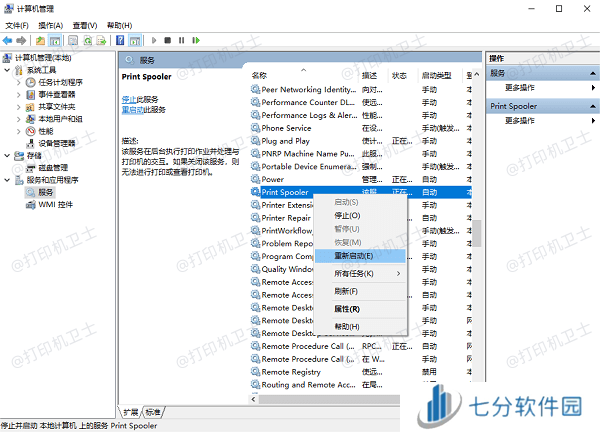This screenshot has height=432, width=600.
Task: Click the Restart Service toolbar icon
Action: tap(195, 41)
